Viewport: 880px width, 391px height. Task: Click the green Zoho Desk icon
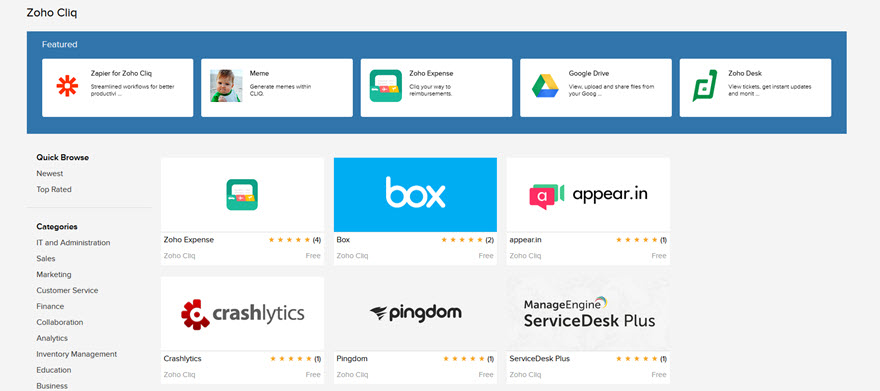705,86
